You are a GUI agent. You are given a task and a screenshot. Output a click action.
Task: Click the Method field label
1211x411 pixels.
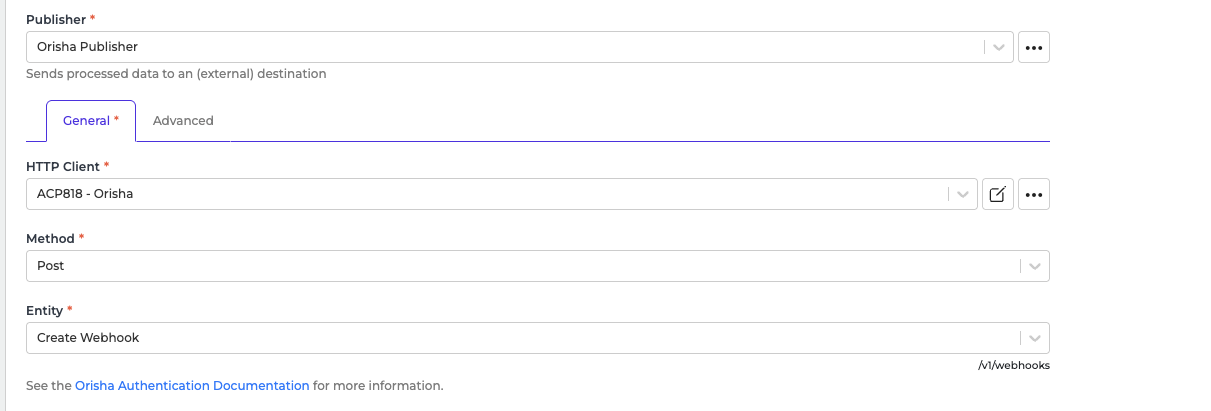click(50, 239)
